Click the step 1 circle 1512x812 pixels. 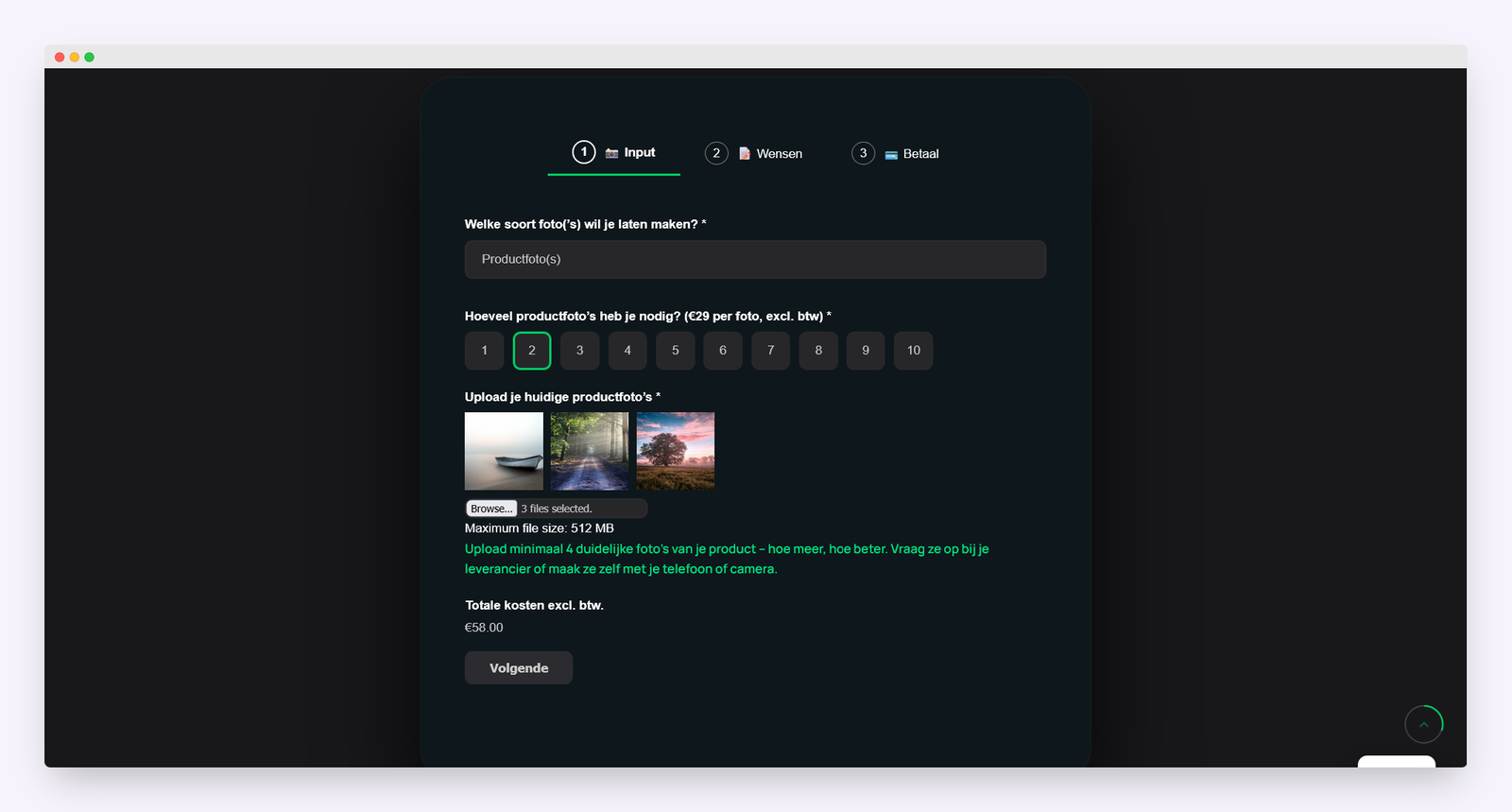pos(584,152)
